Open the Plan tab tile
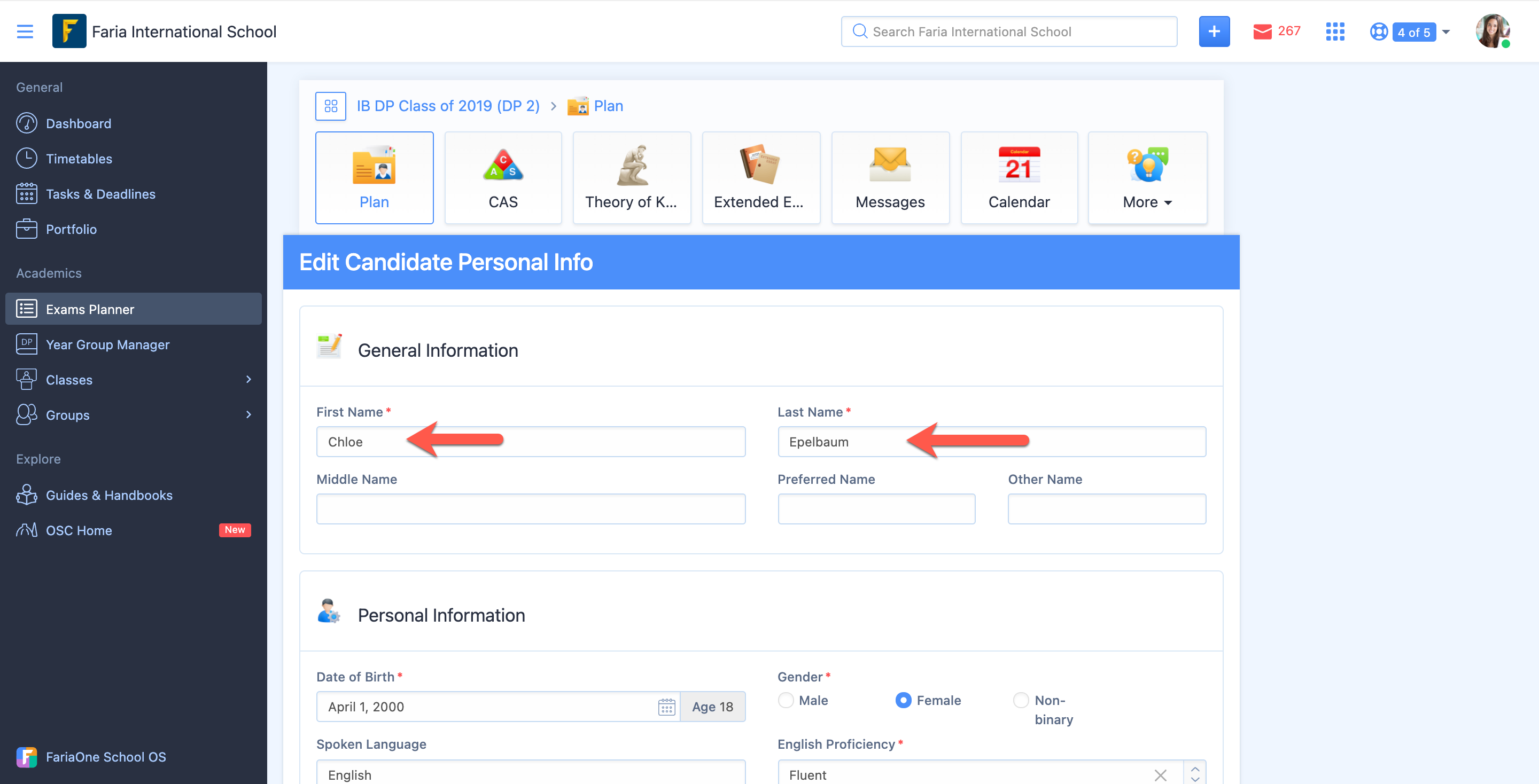The height and width of the screenshot is (784, 1539). tap(374, 178)
